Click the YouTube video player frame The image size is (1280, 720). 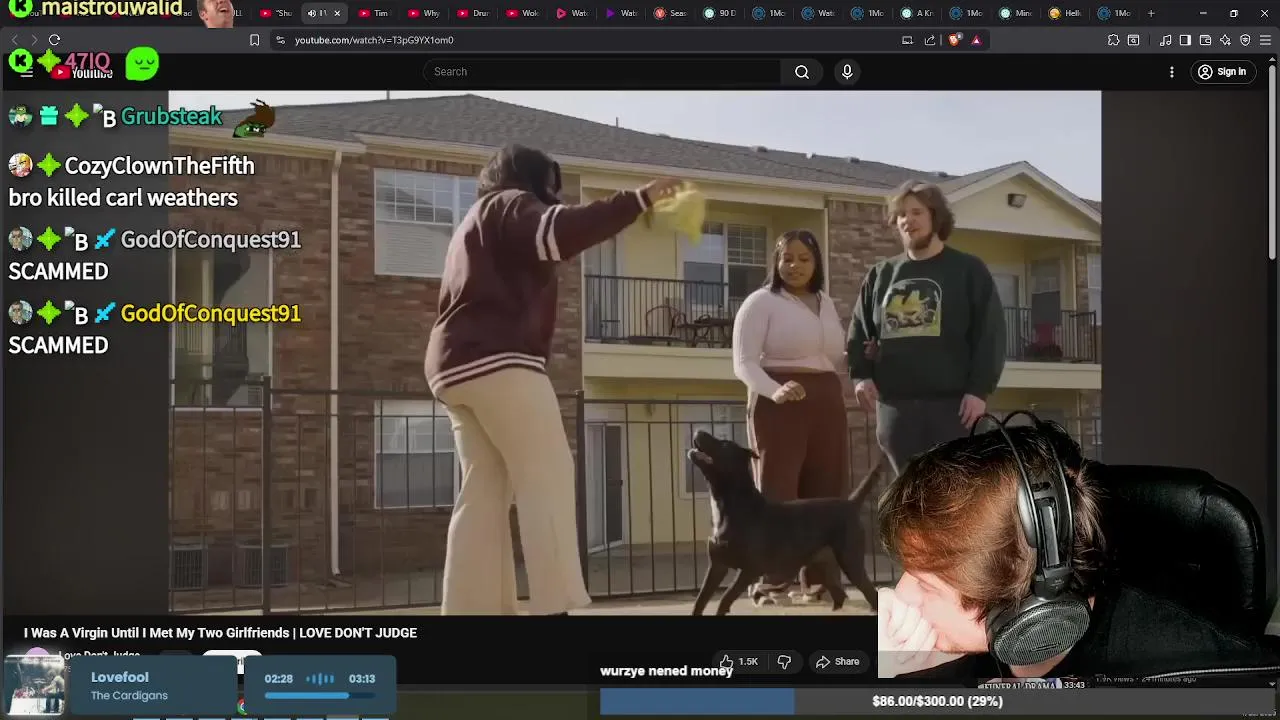(635, 352)
